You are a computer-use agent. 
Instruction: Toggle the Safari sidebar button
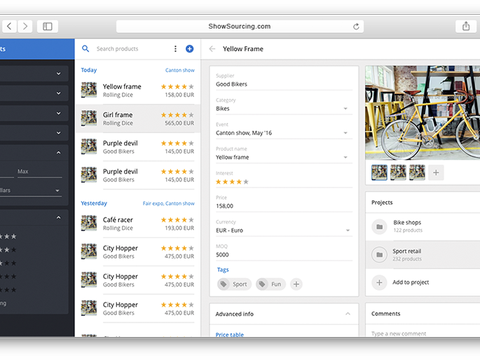(x=47, y=26)
